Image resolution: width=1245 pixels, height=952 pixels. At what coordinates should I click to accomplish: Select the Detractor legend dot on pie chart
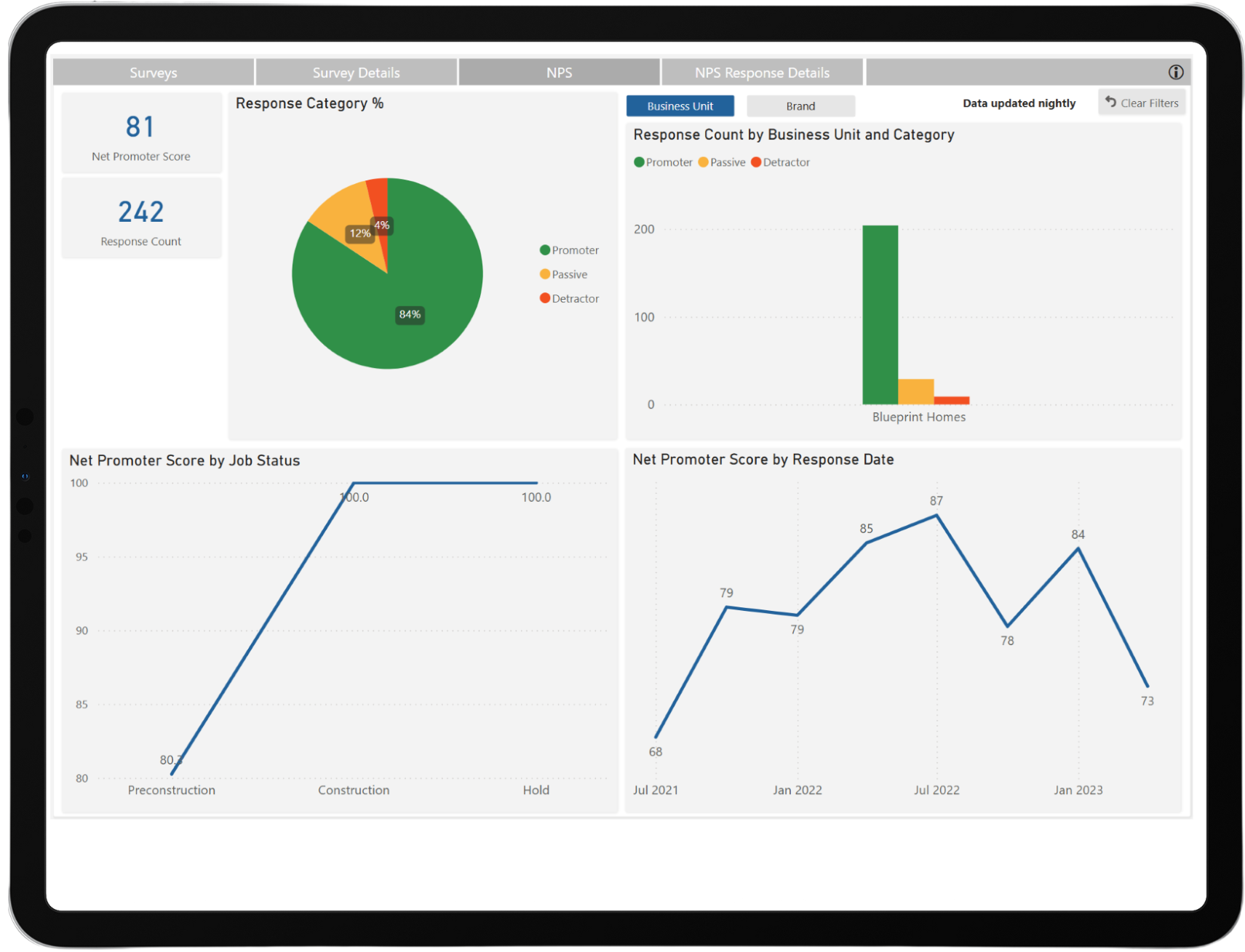point(544,298)
